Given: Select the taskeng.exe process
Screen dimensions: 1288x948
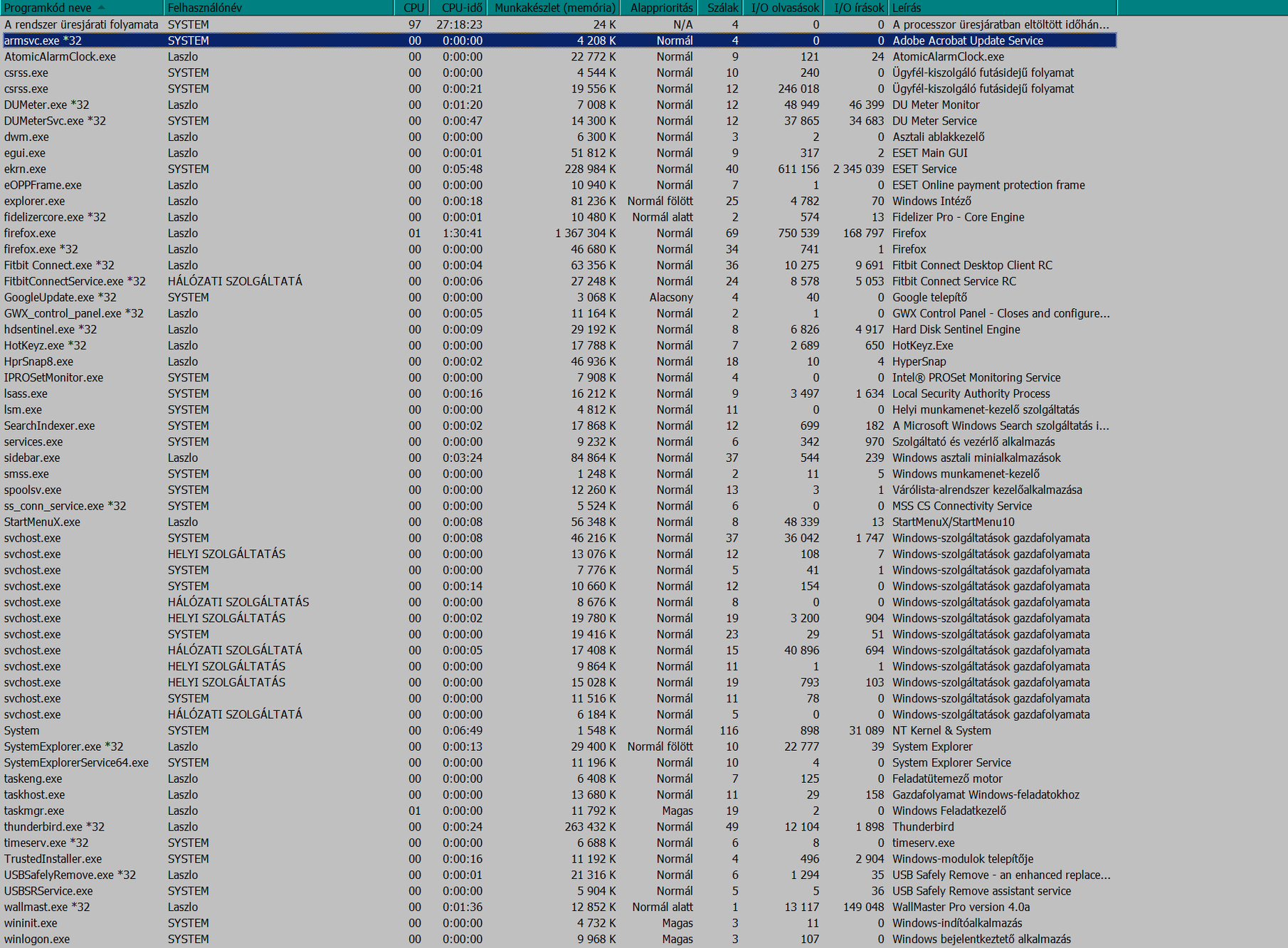Looking at the screenshot, I should (x=559, y=779).
